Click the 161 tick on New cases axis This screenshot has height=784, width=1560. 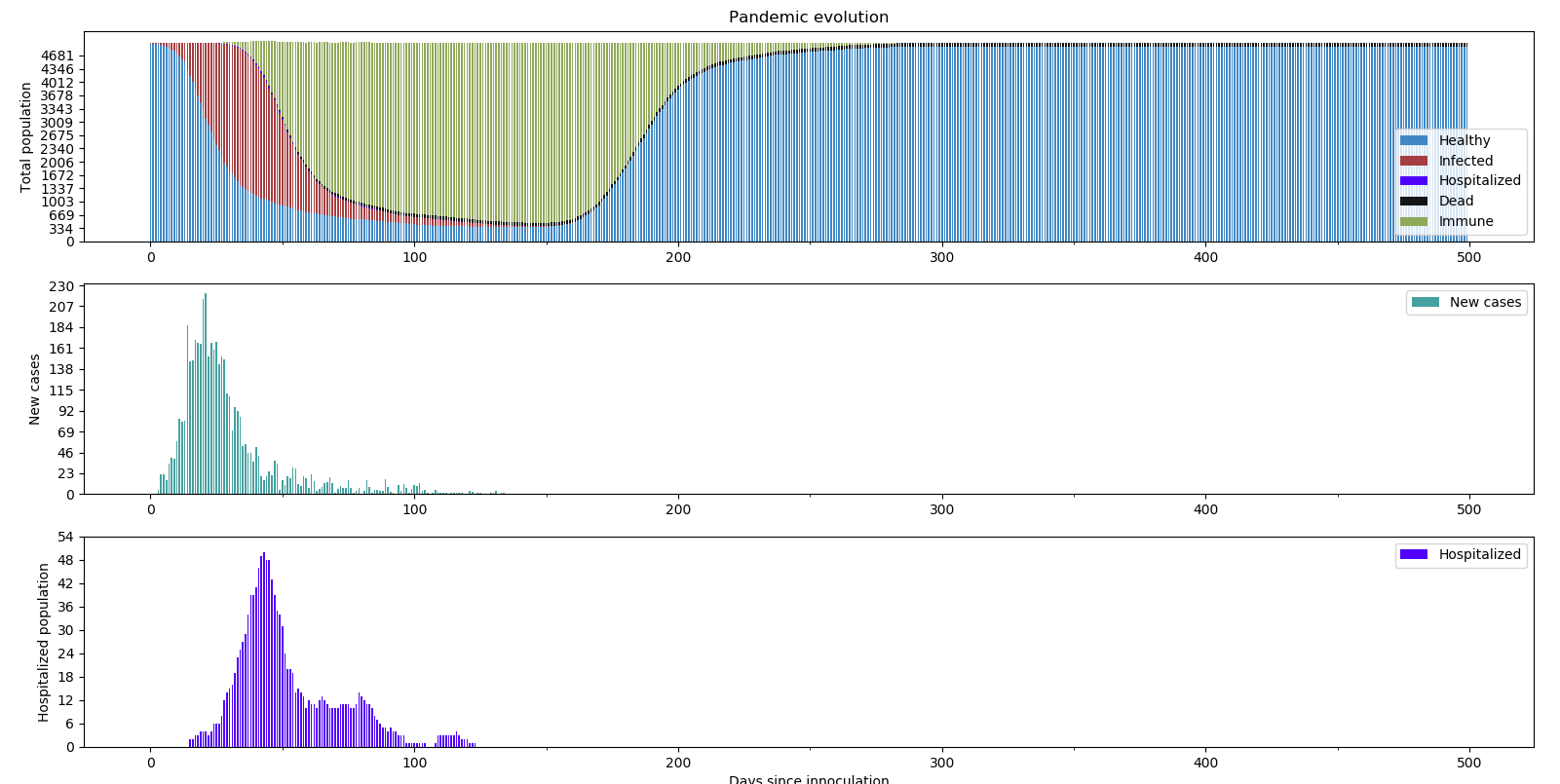(61, 349)
